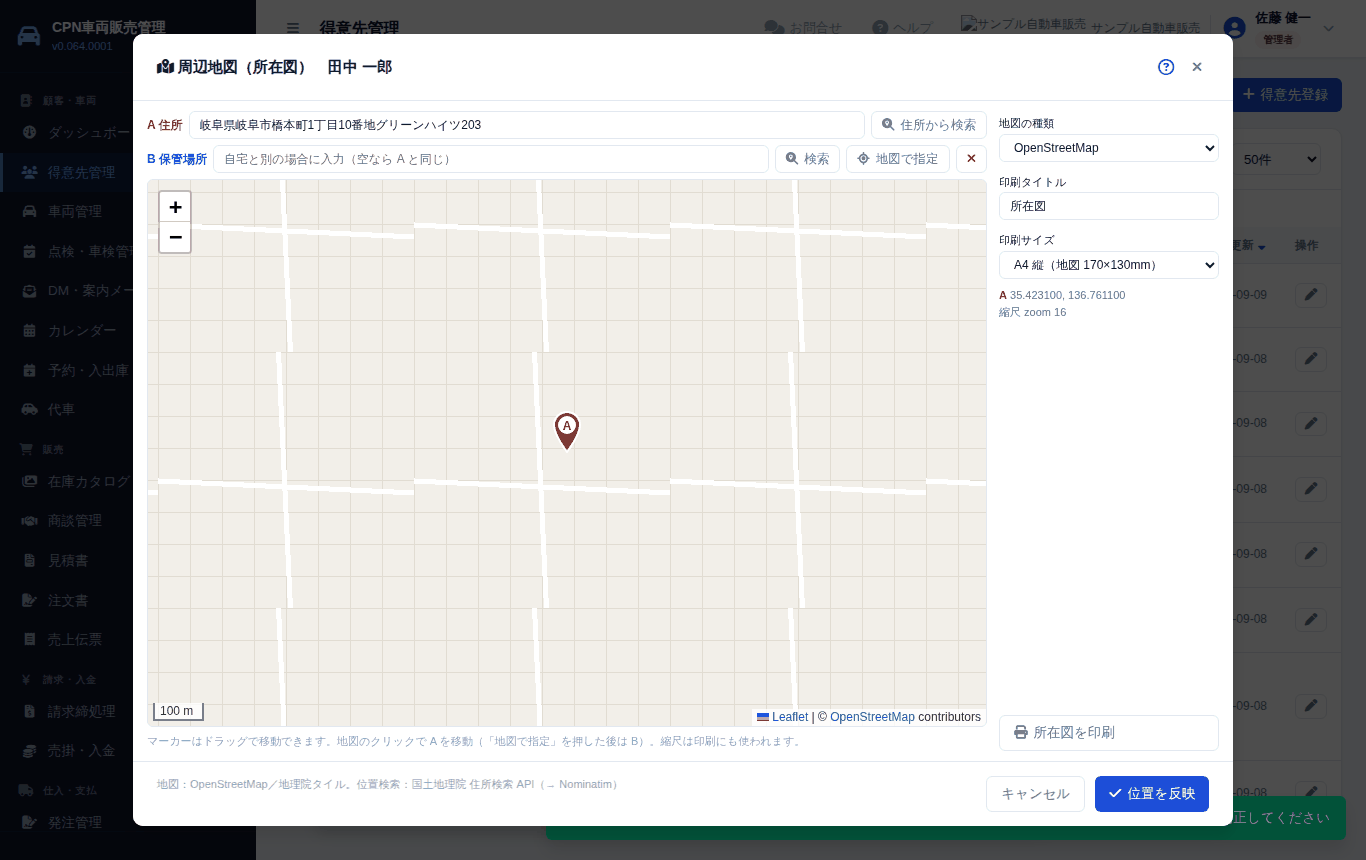Click the 注文書 icon in the sidebar
This screenshot has width=1366, height=860.
[29, 601]
